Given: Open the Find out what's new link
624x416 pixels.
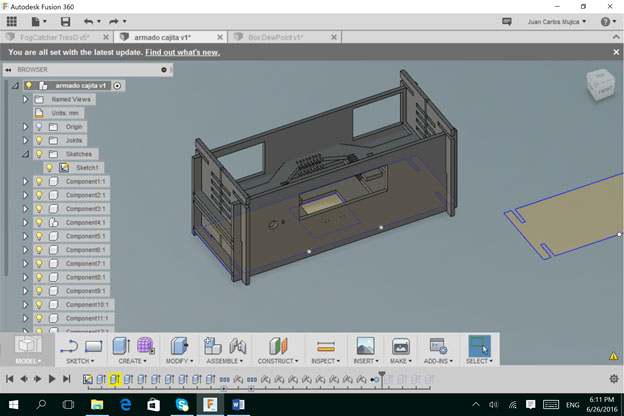Looking at the screenshot, I should 182,52.
